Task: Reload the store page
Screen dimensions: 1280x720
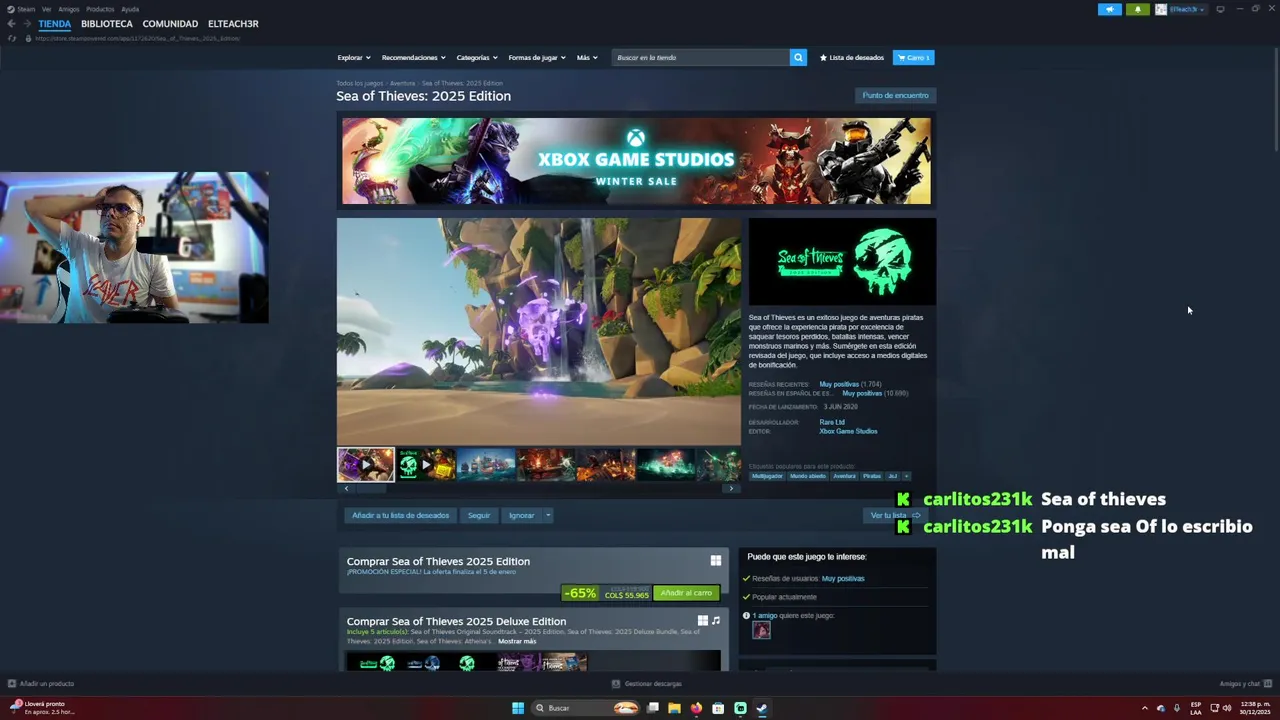Action: point(11,38)
